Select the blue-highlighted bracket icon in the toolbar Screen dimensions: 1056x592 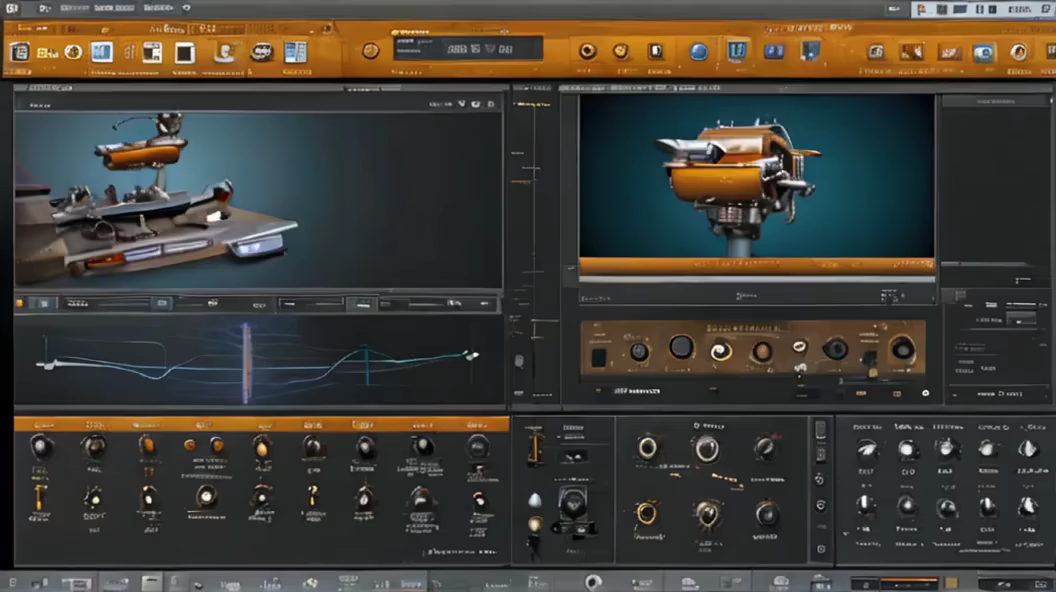(737, 51)
